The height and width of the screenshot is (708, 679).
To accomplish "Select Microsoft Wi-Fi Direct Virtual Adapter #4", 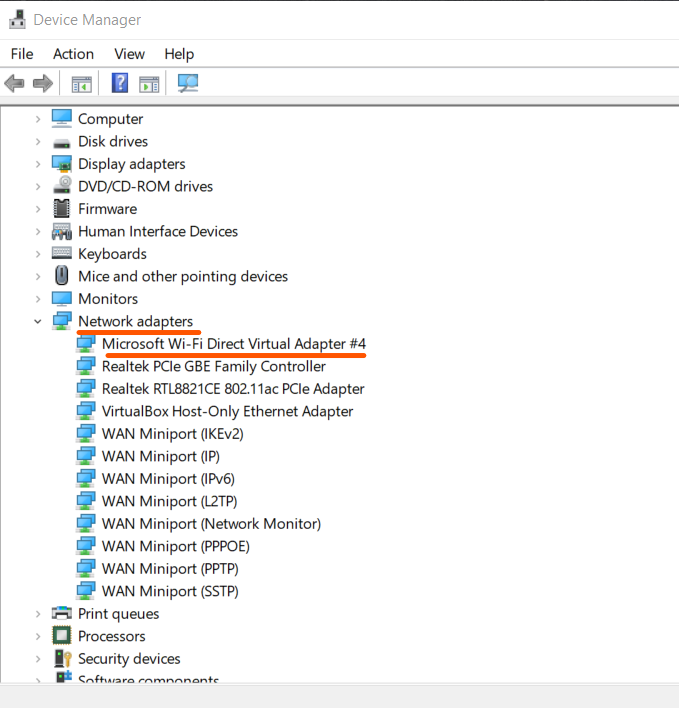I will 234,344.
